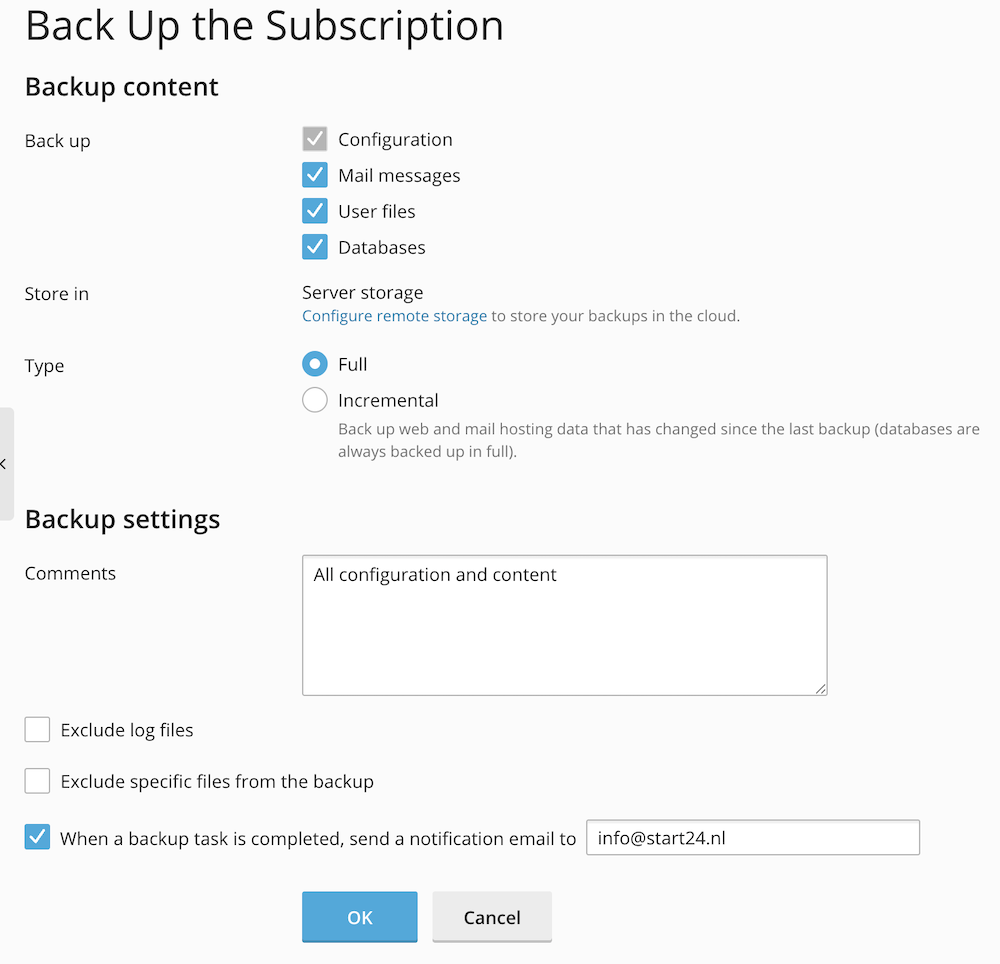Image resolution: width=1000 pixels, height=964 pixels.
Task: Expand the collapsed left sidebar panel
Action: [4, 463]
